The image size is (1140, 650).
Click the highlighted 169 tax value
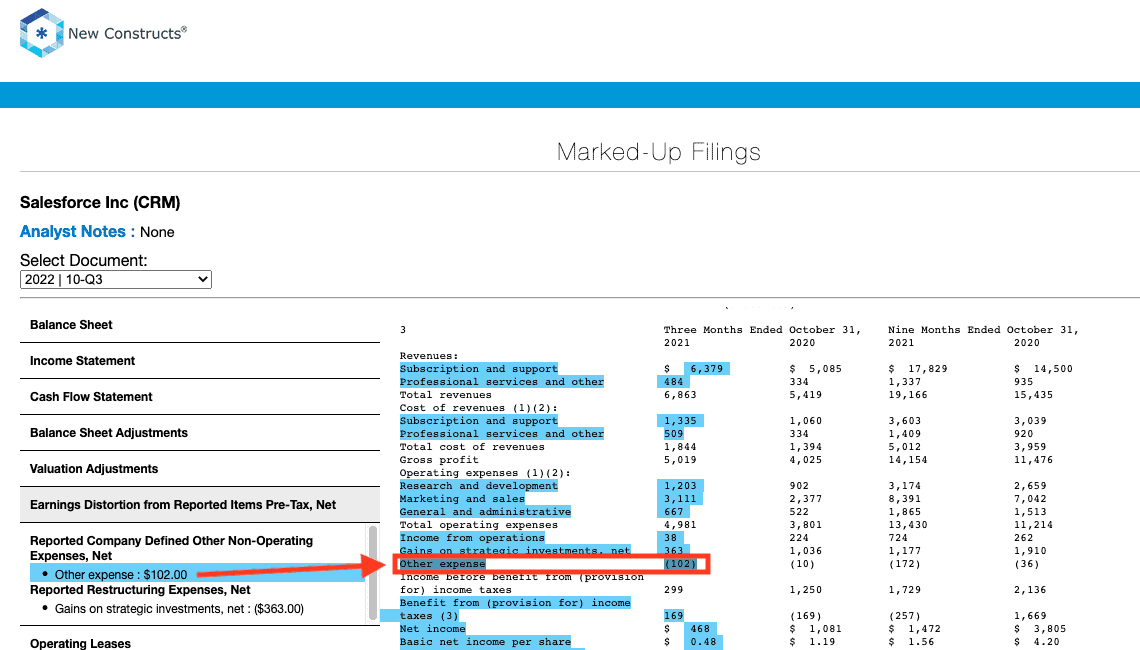tap(673, 616)
